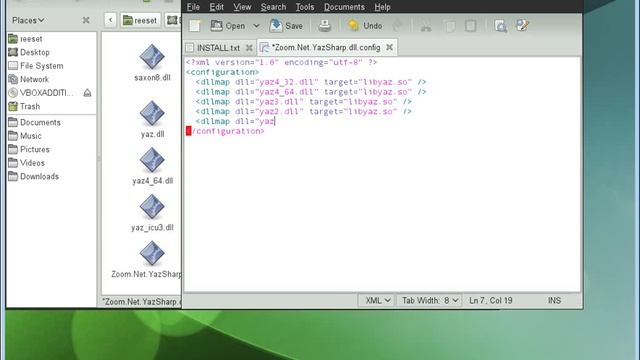Screen dimensions: 640x360
Task: Undo the last edit
Action: [x=364, y=26]
